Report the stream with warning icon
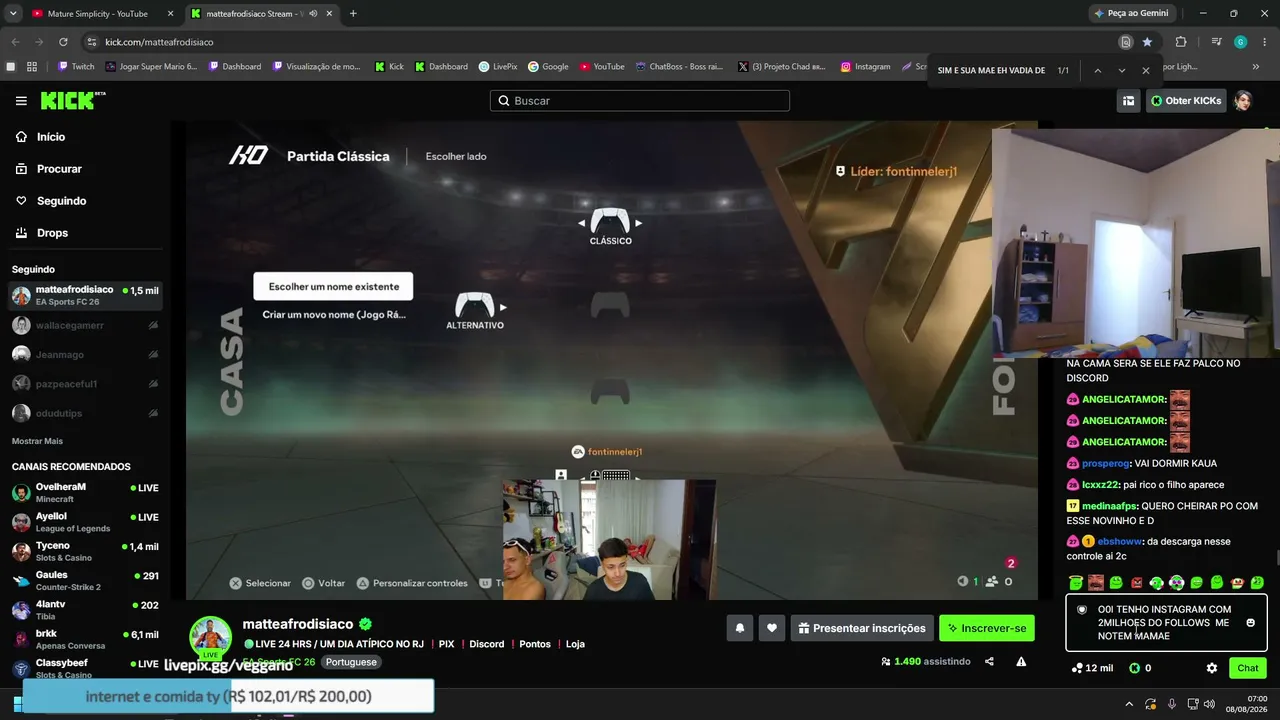 click(x=1021, y=661)
